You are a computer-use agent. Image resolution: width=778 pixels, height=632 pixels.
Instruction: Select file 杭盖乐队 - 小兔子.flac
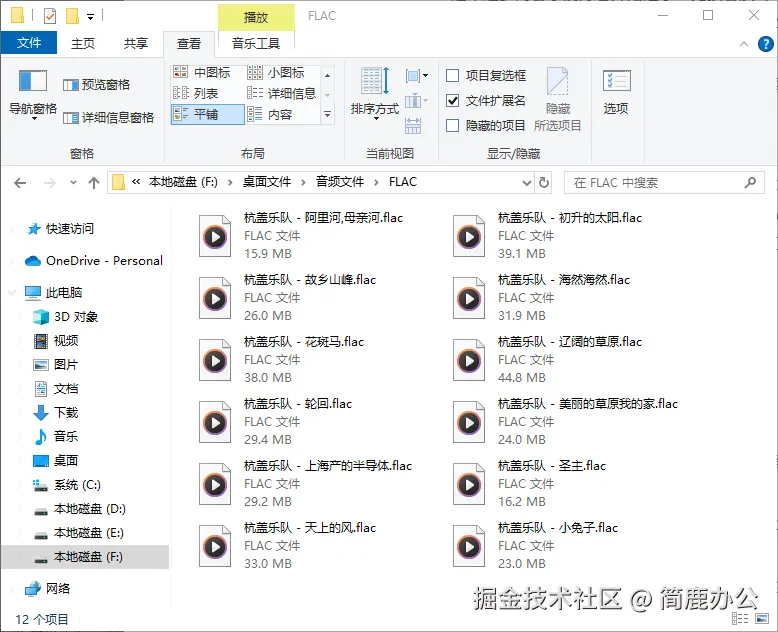point(535,546)
